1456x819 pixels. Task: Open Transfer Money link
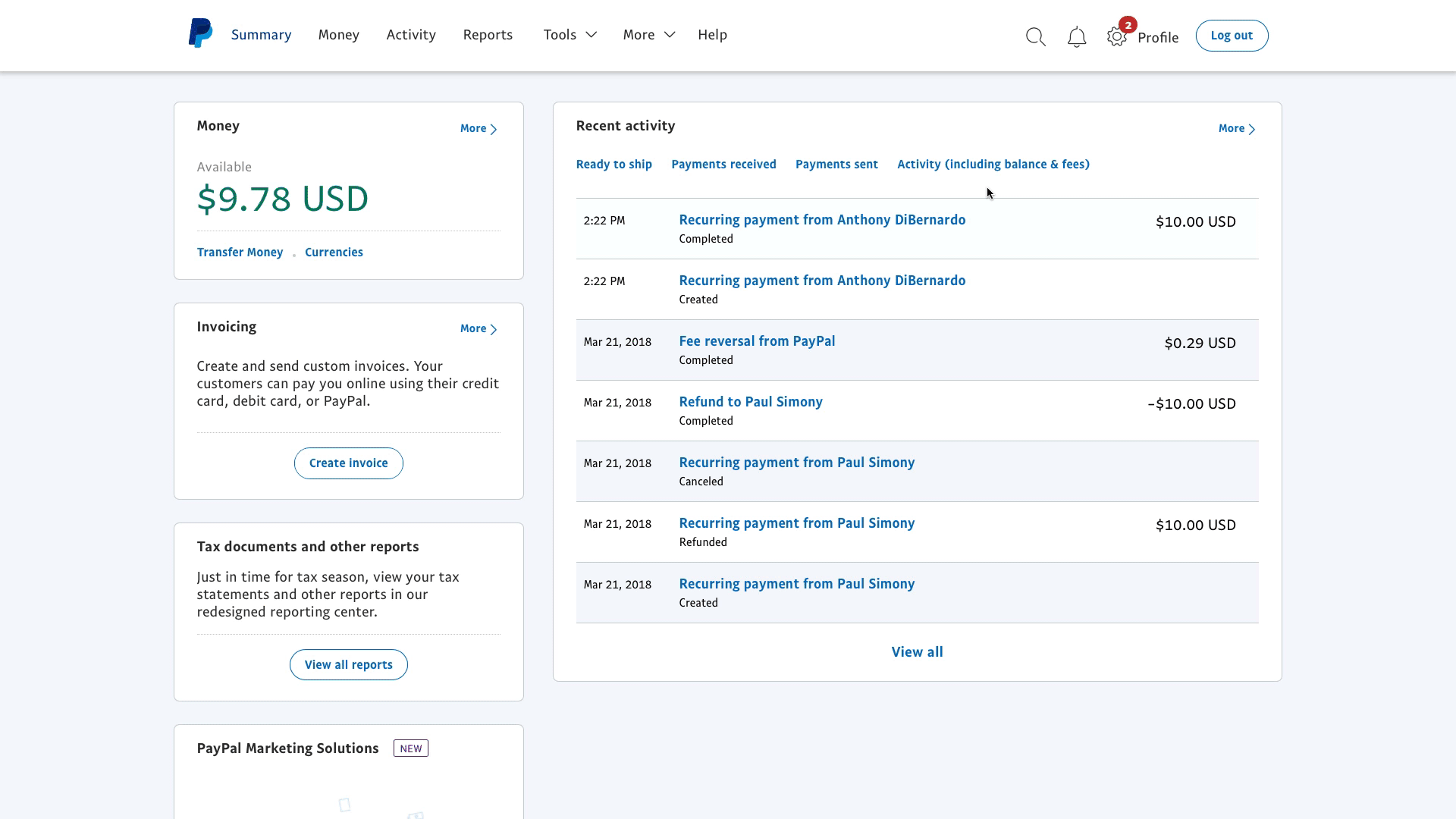coord(240,253)
